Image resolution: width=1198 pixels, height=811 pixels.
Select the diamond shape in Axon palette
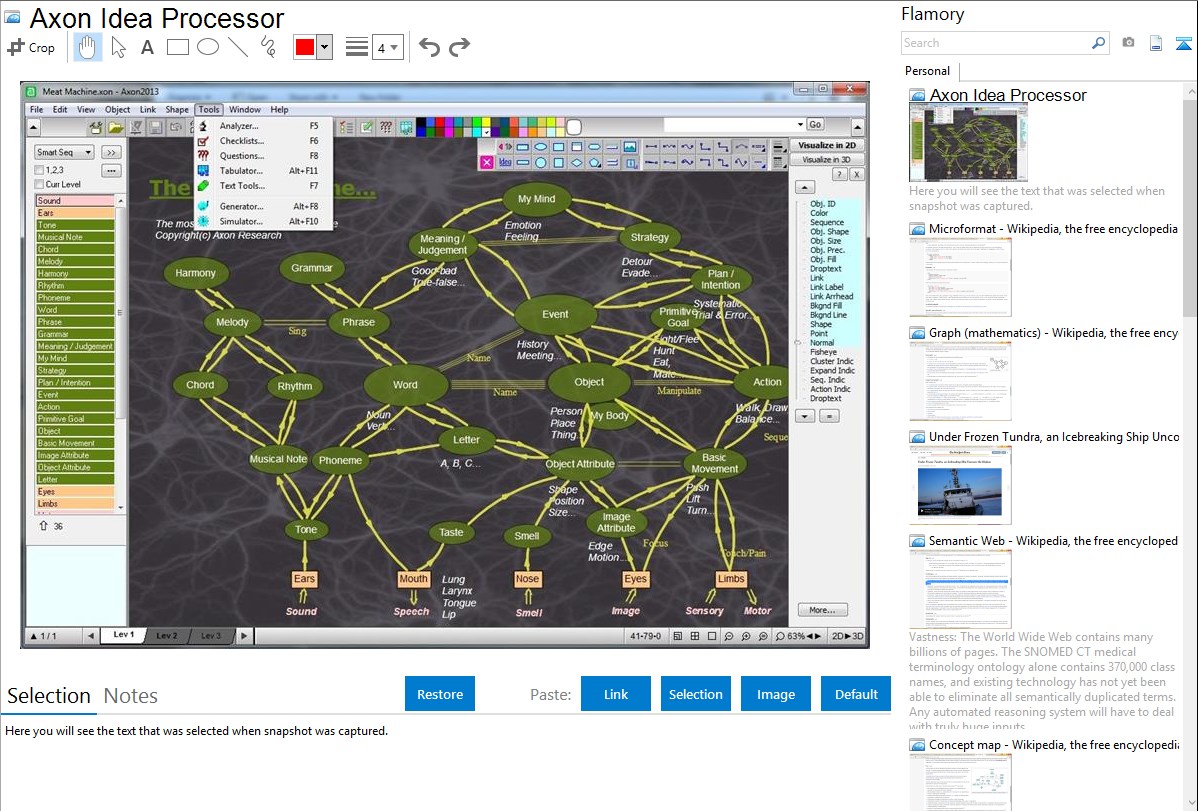(577, 163)
